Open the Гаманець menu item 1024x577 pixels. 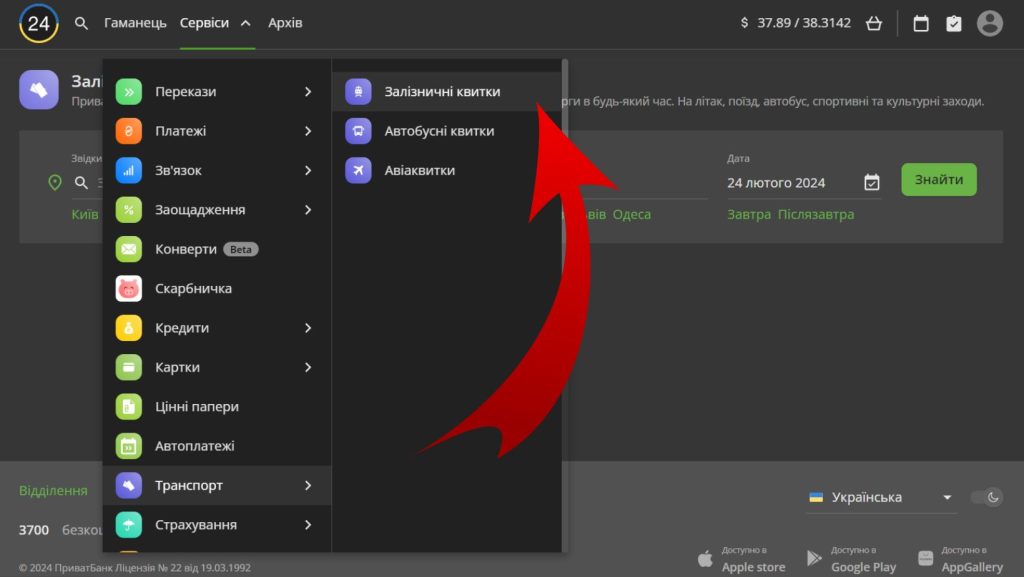click(135, 23)
